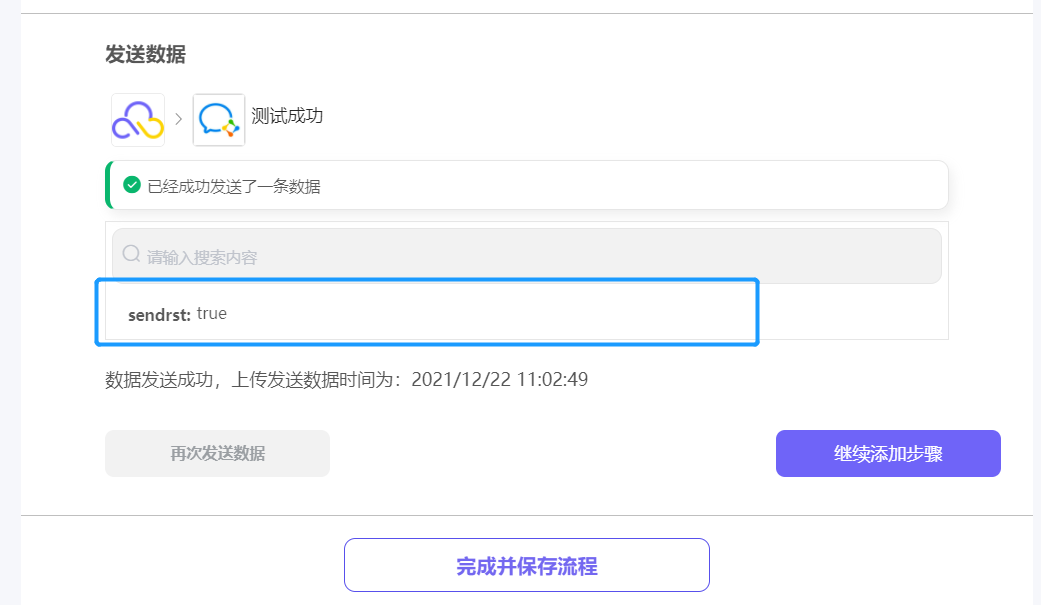The image size is (1041, 605).
Task: Click the green success checkmark icon
Action: [x=132, y=185]
